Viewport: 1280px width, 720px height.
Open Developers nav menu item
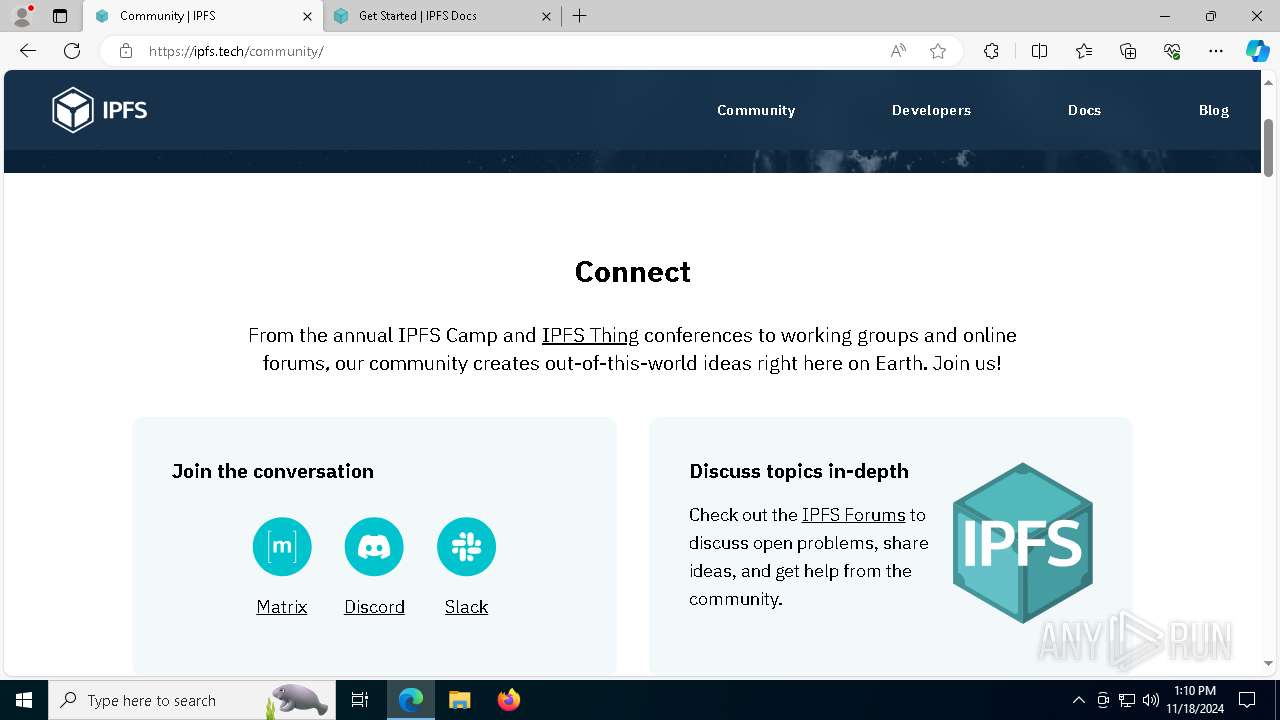tap(931, 110)
